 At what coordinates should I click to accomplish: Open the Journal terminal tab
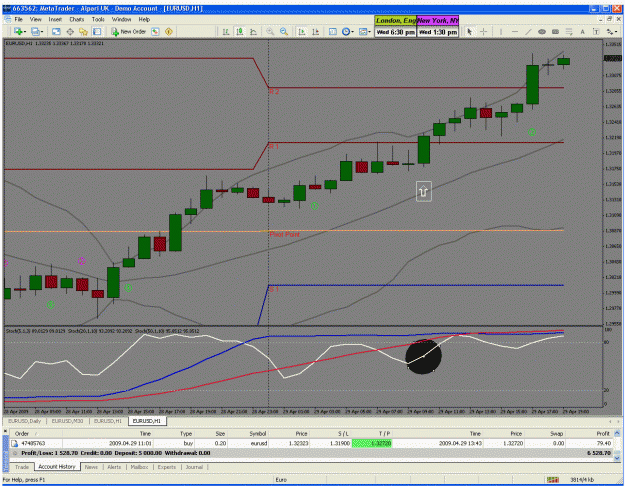194,467
